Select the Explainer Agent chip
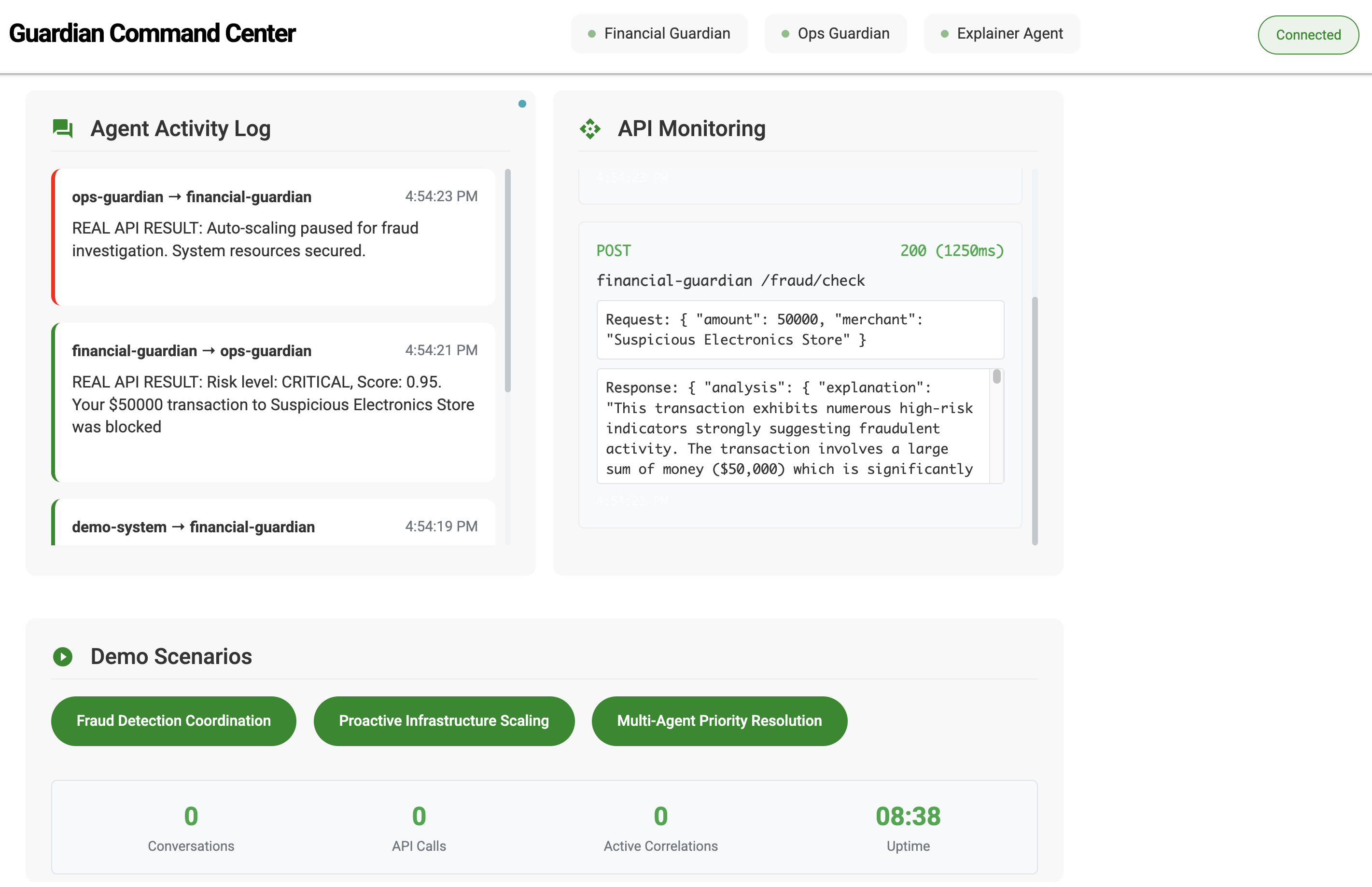1372x887 pixels. (x=1002, y=34)
